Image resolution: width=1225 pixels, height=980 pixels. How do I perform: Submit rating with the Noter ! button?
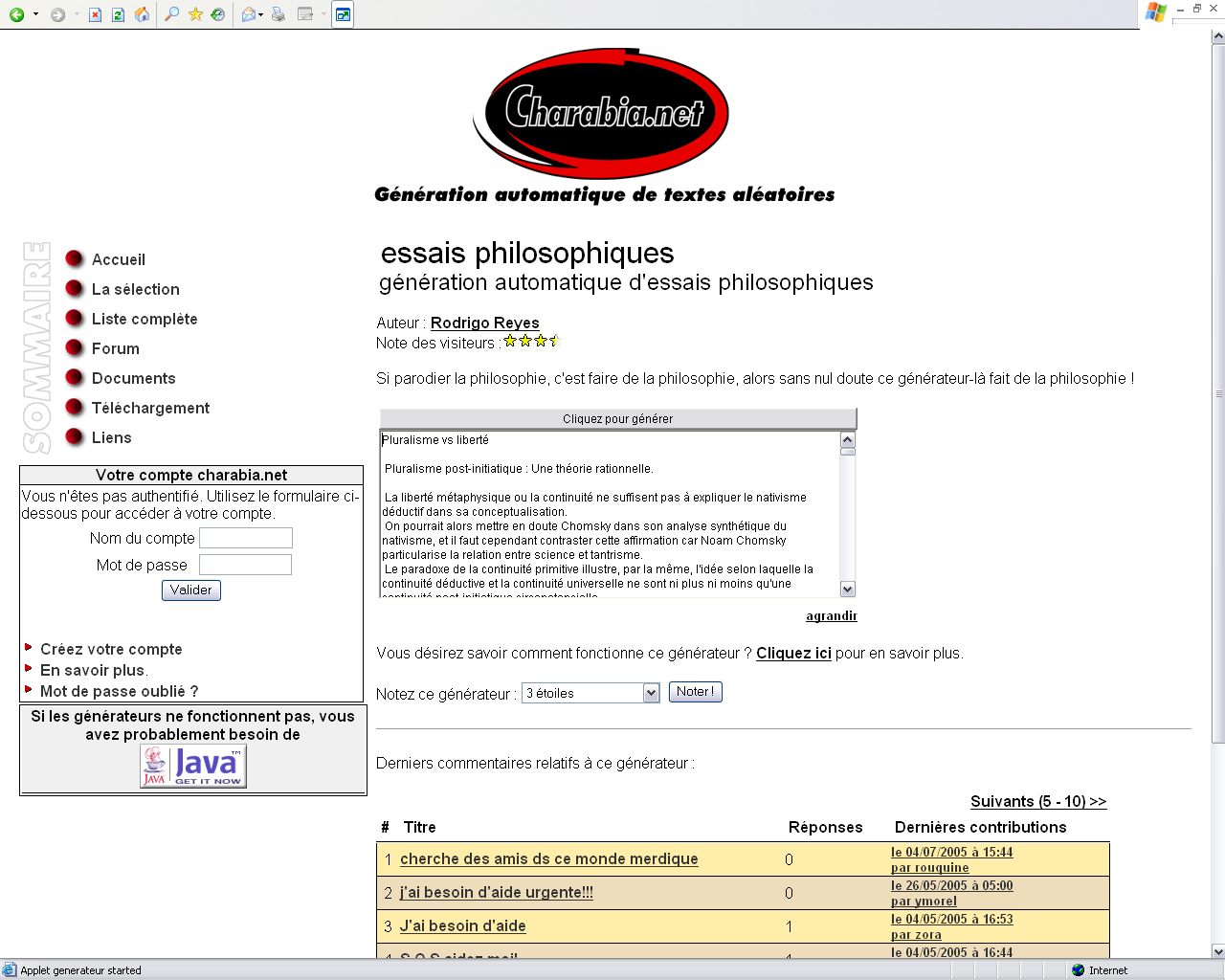696,692
